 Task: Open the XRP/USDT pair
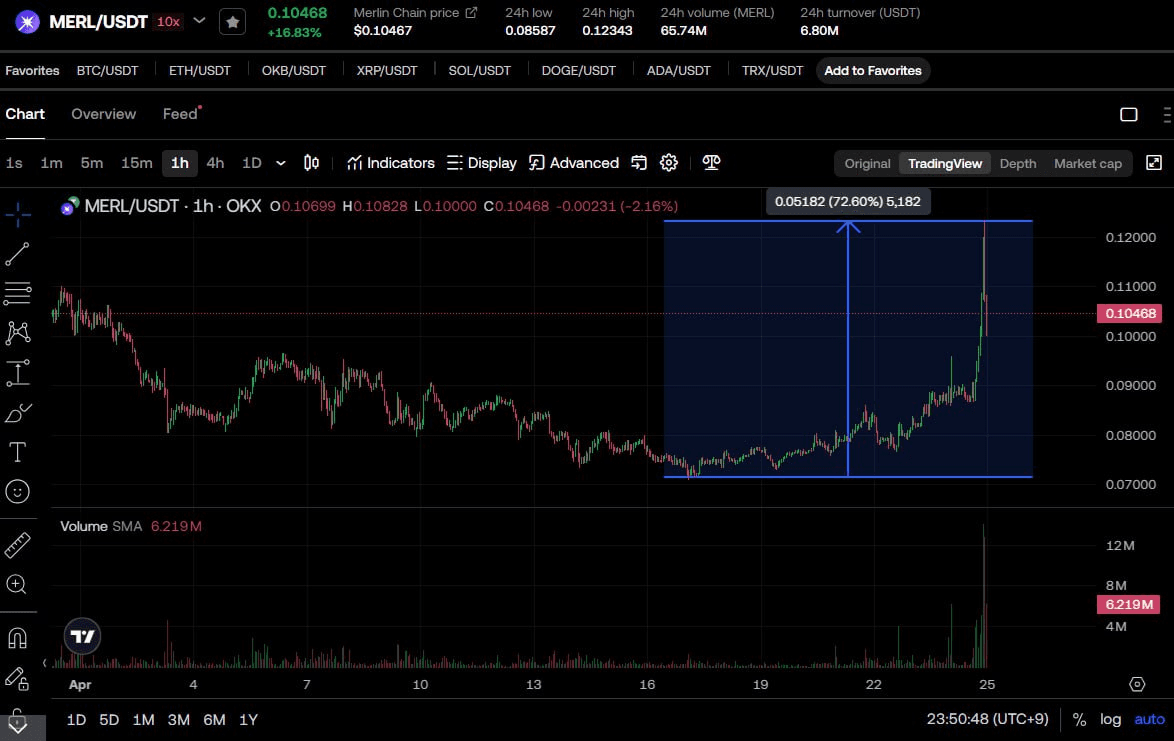(386, 70)
